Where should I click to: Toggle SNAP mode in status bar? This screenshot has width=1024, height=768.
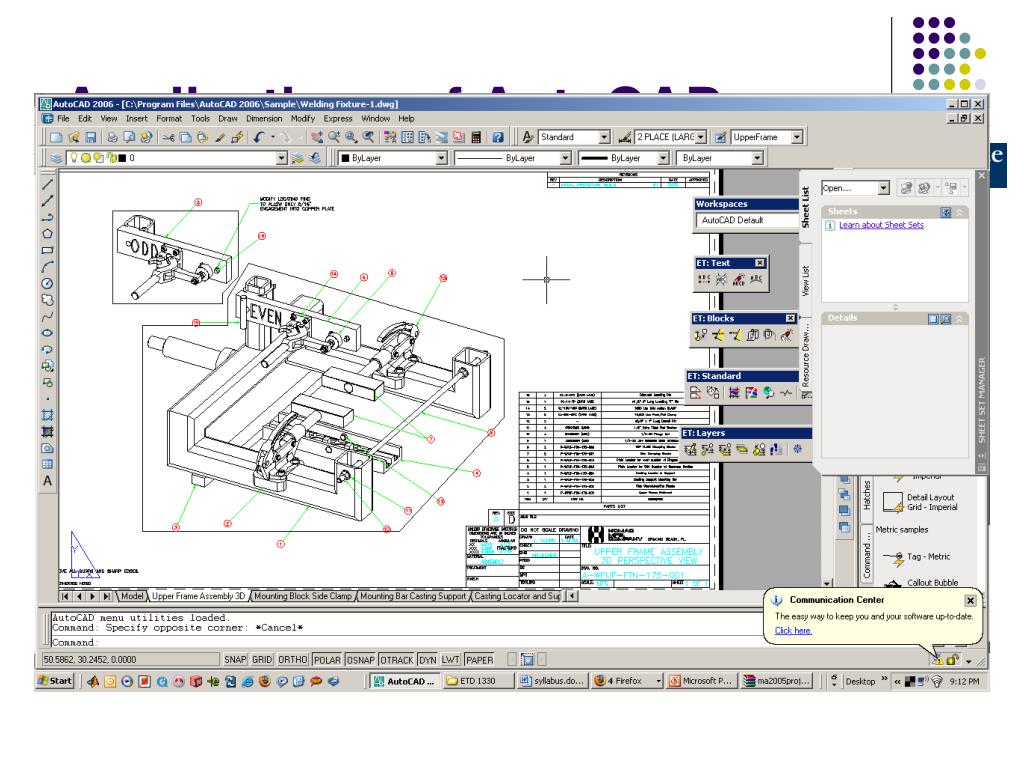click(x=235, y=660)
